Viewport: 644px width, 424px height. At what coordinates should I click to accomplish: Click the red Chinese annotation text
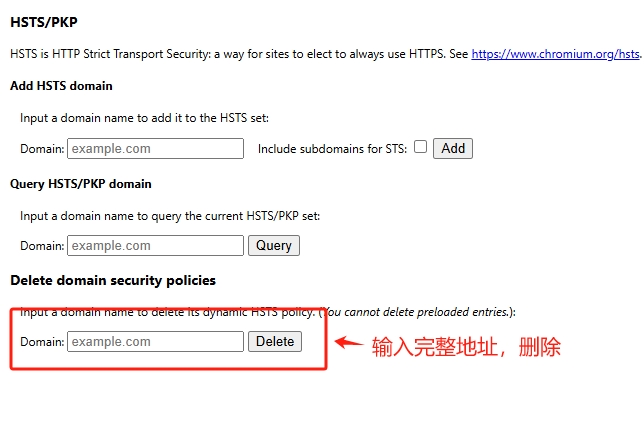click(x=466, y=347)
